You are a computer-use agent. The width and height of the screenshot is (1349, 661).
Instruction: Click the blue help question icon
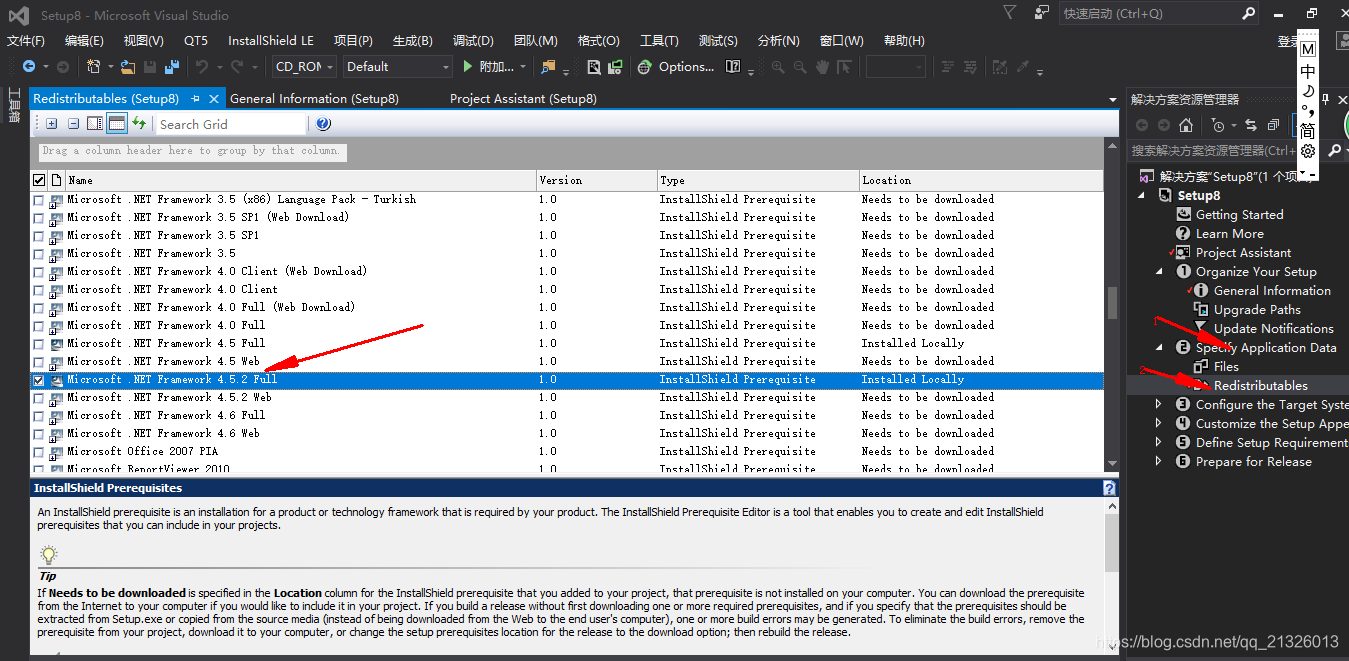[323, 124]
